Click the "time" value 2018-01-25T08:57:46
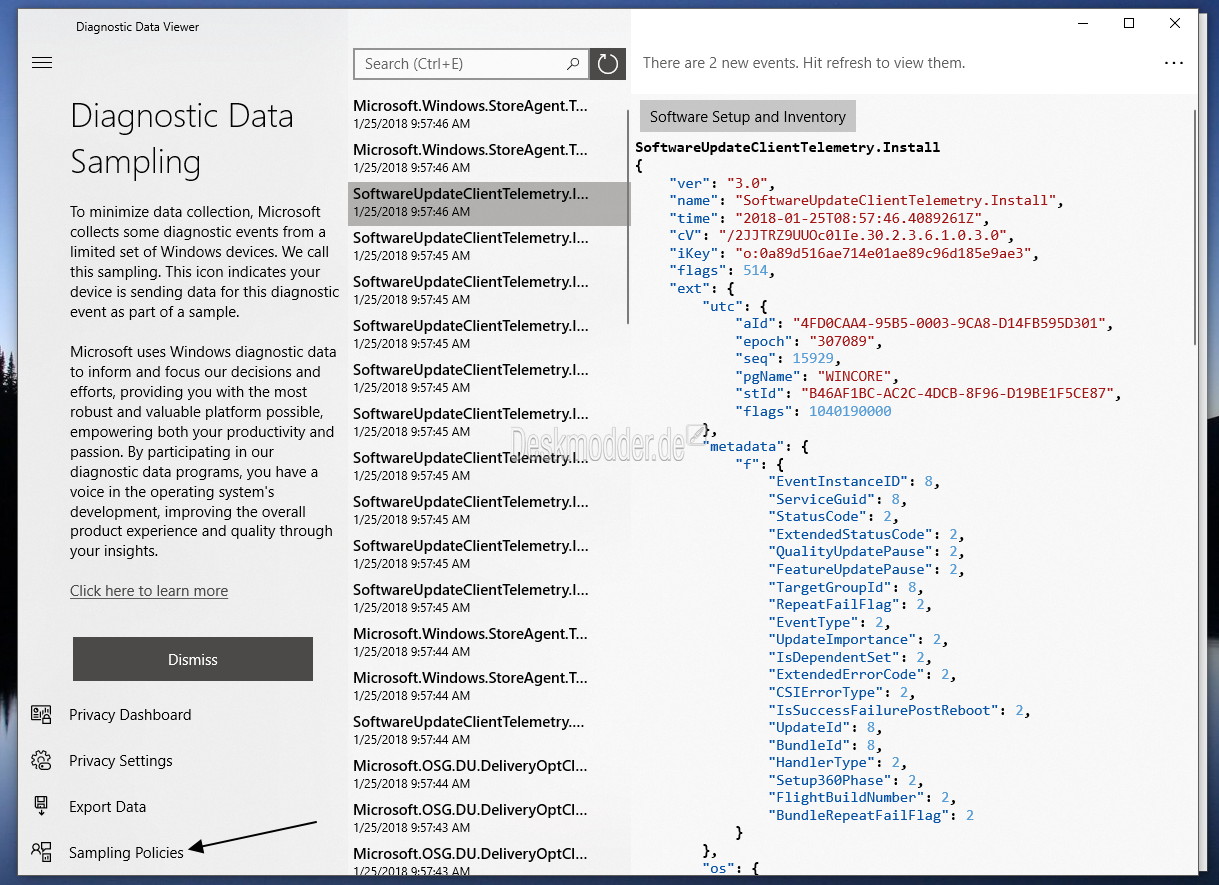1219x885 pixels. (861, 218)
